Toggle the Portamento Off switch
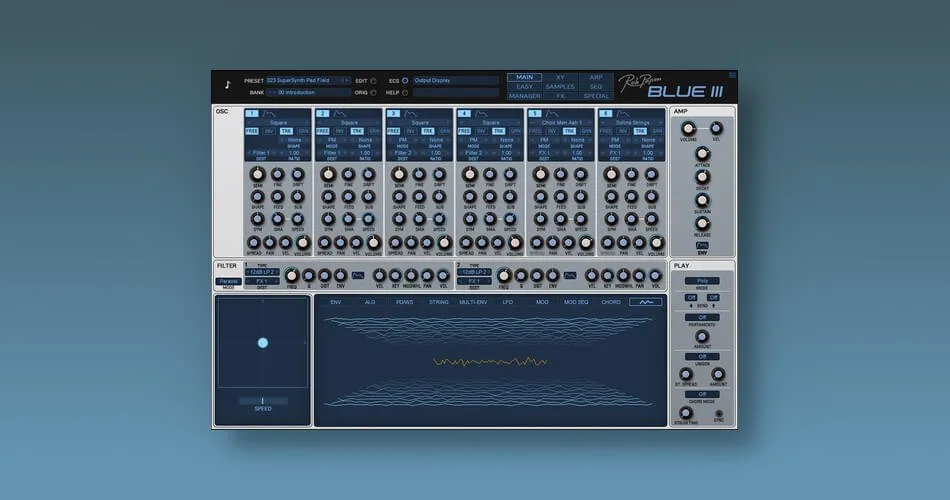The width and height of the screenshot is (950, 500). [x=702, y=317]
